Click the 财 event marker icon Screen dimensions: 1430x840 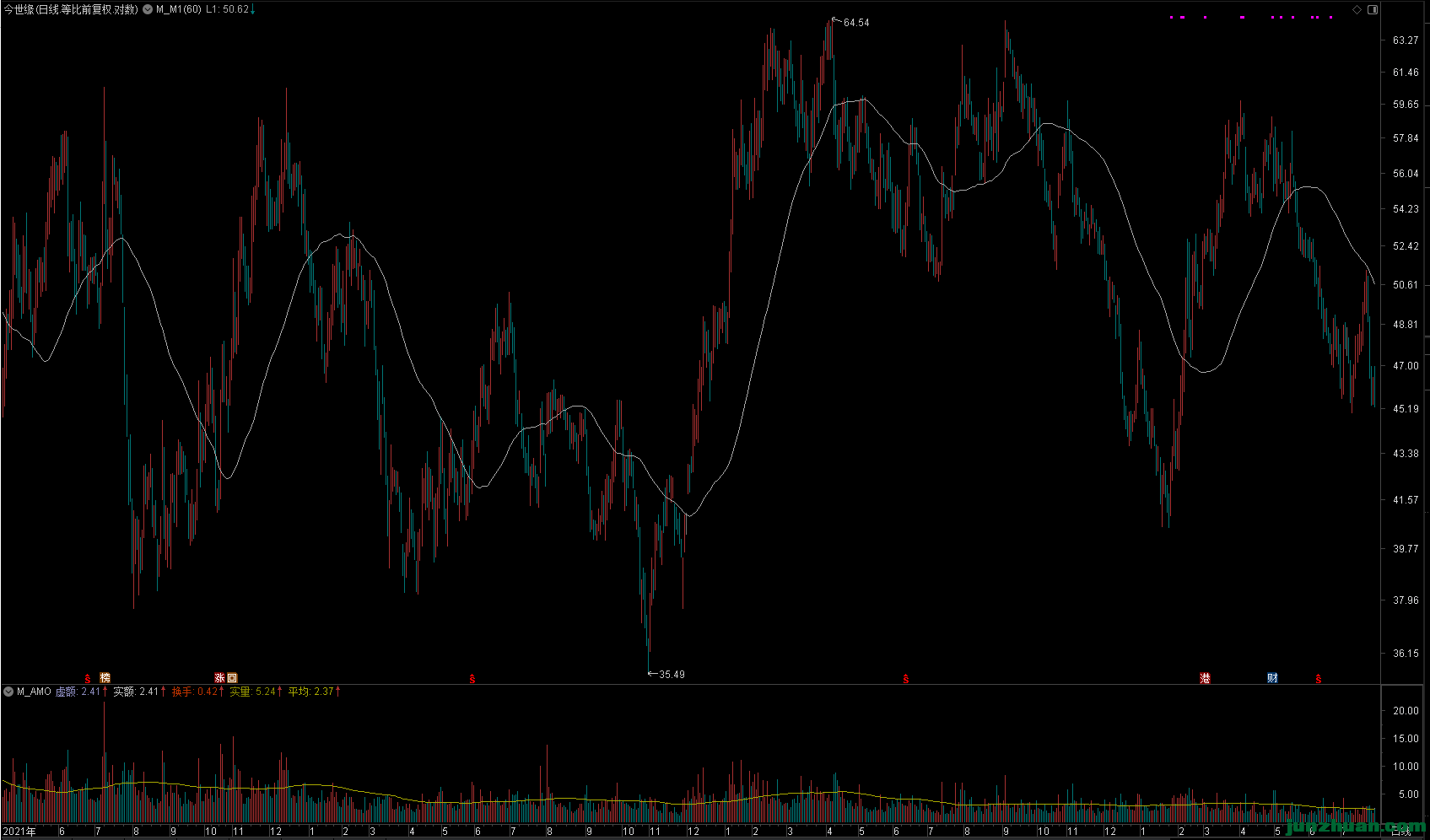(1272, 678)
